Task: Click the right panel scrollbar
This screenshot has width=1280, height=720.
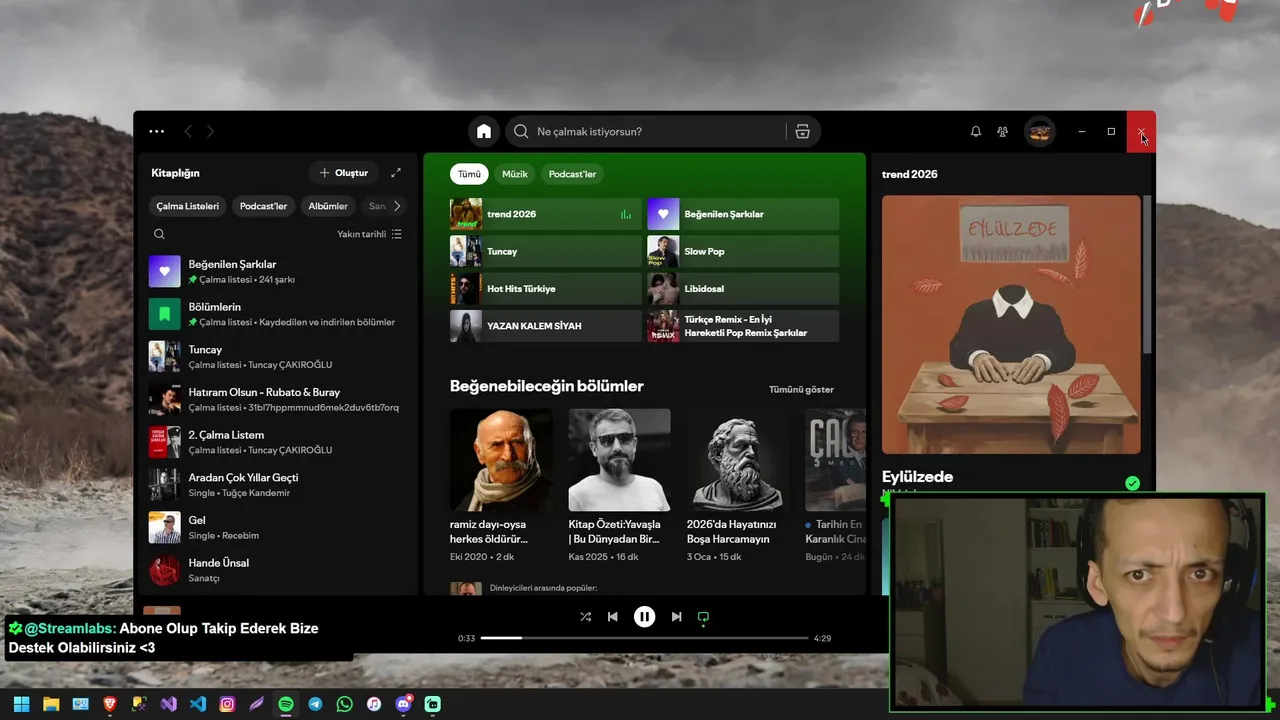Action: click(1148, 275)
